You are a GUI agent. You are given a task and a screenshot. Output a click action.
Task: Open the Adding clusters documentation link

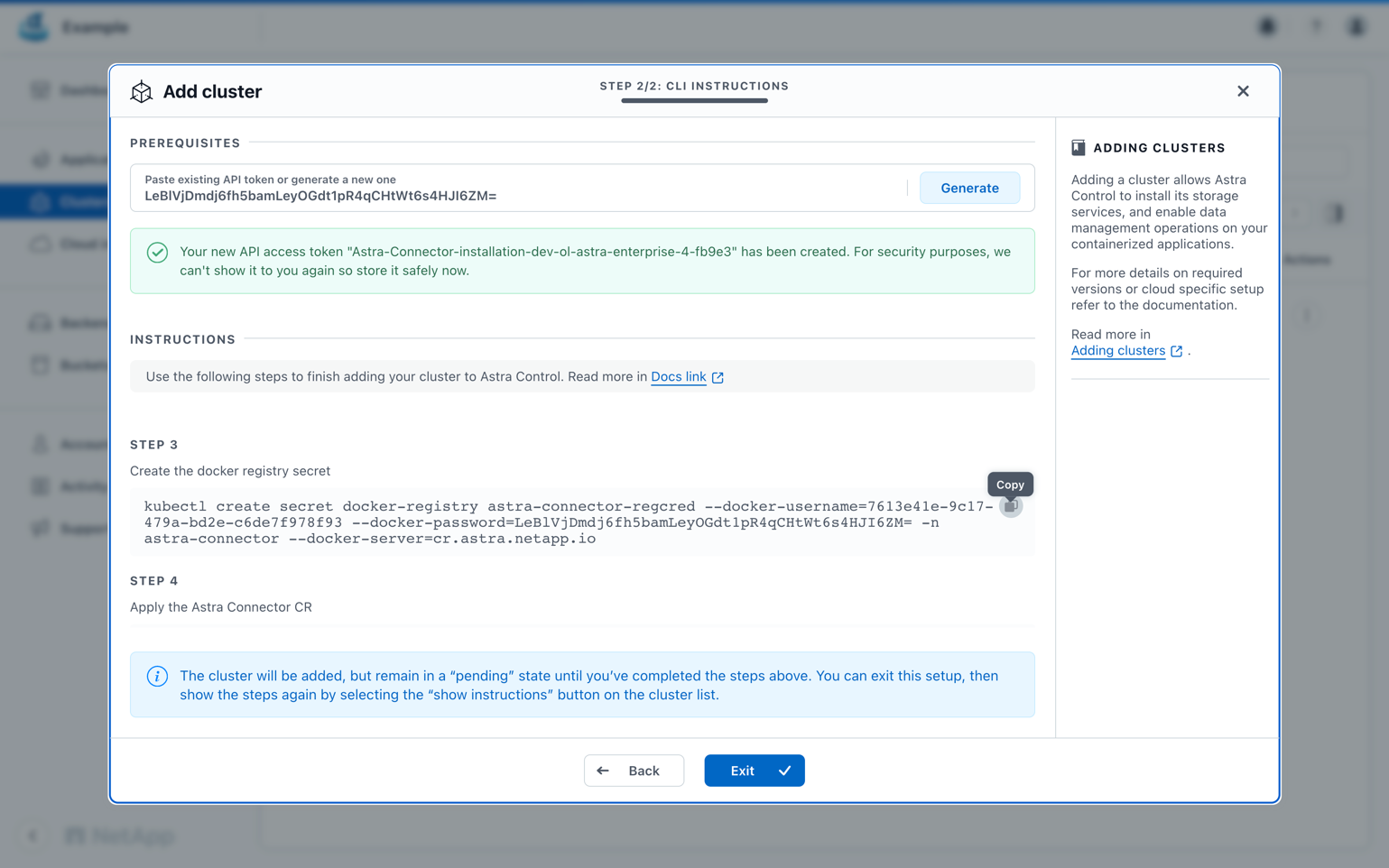[1118, 350]
